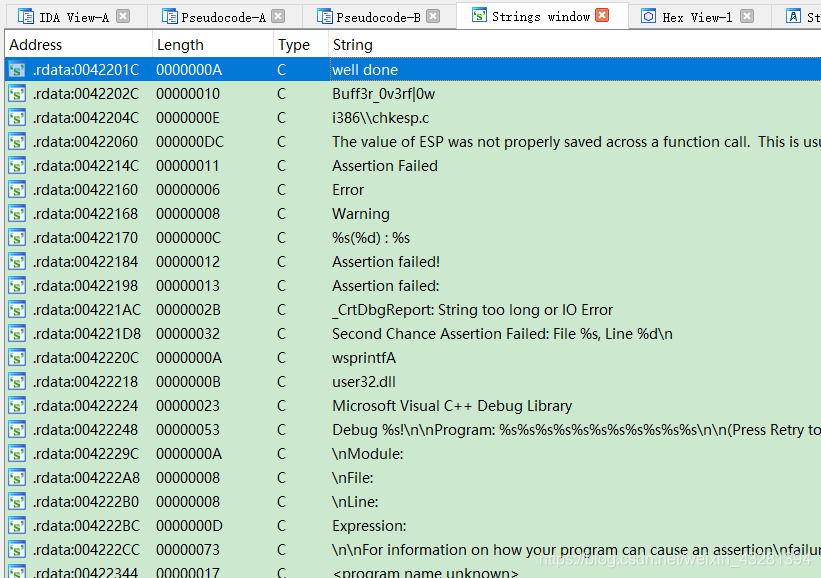821x578 pixels.
Task: Click string icon for row .rdata:004221D8
Action: pos(17,334)
